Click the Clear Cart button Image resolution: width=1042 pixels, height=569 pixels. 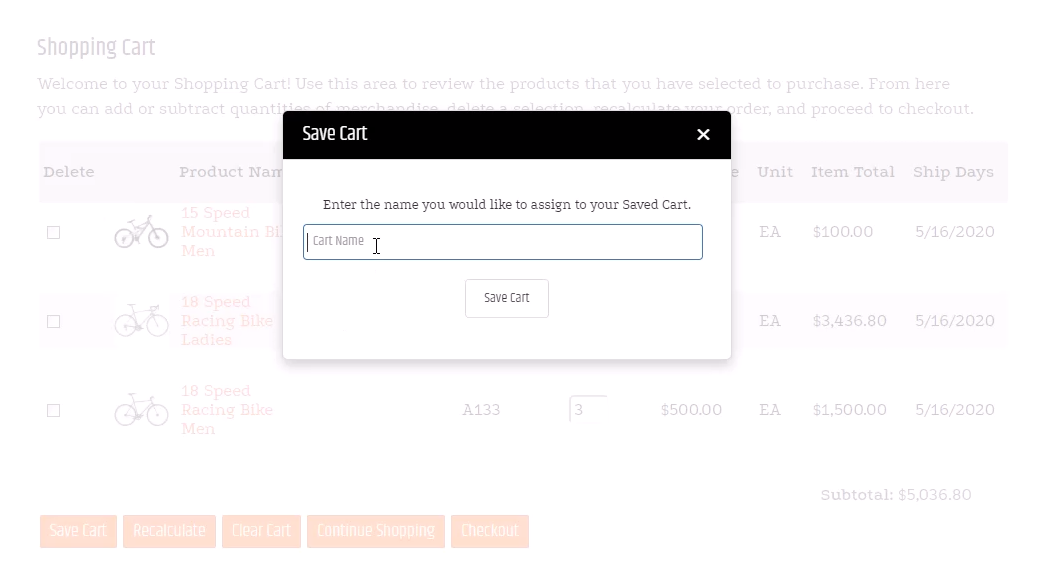pyautogui.click(x=261, y=531)
